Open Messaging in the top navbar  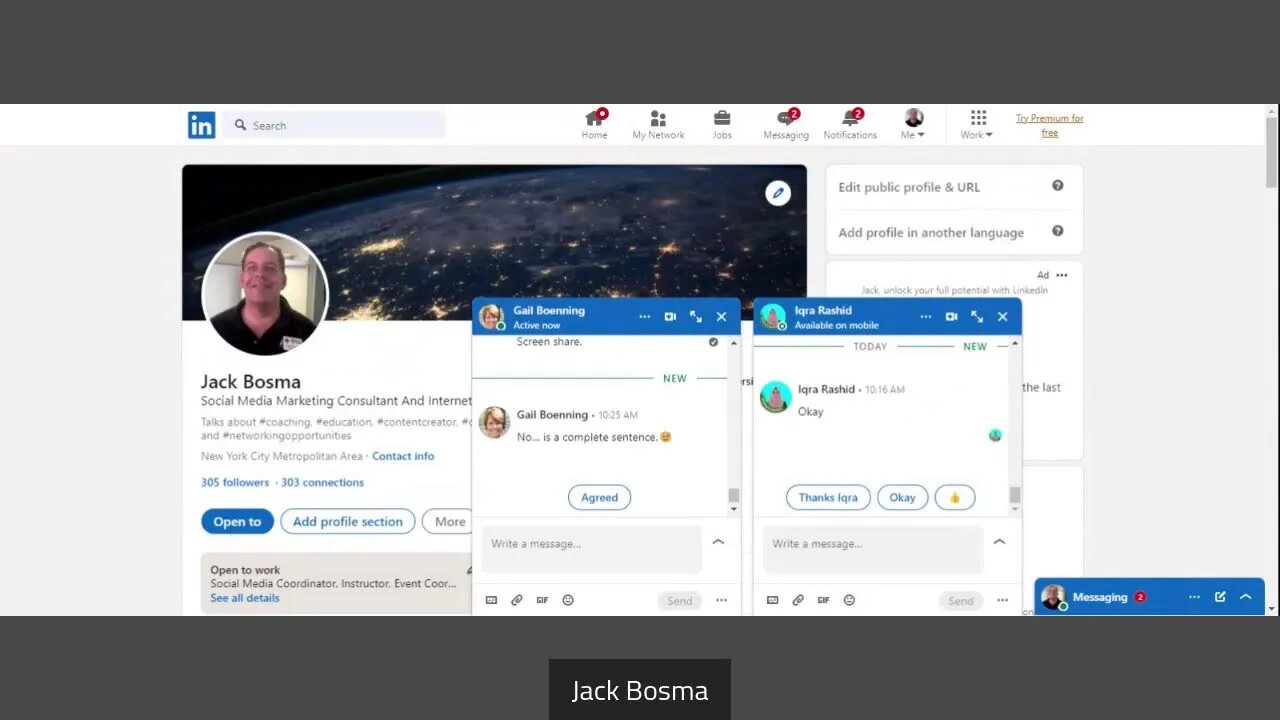coord(786,125)
